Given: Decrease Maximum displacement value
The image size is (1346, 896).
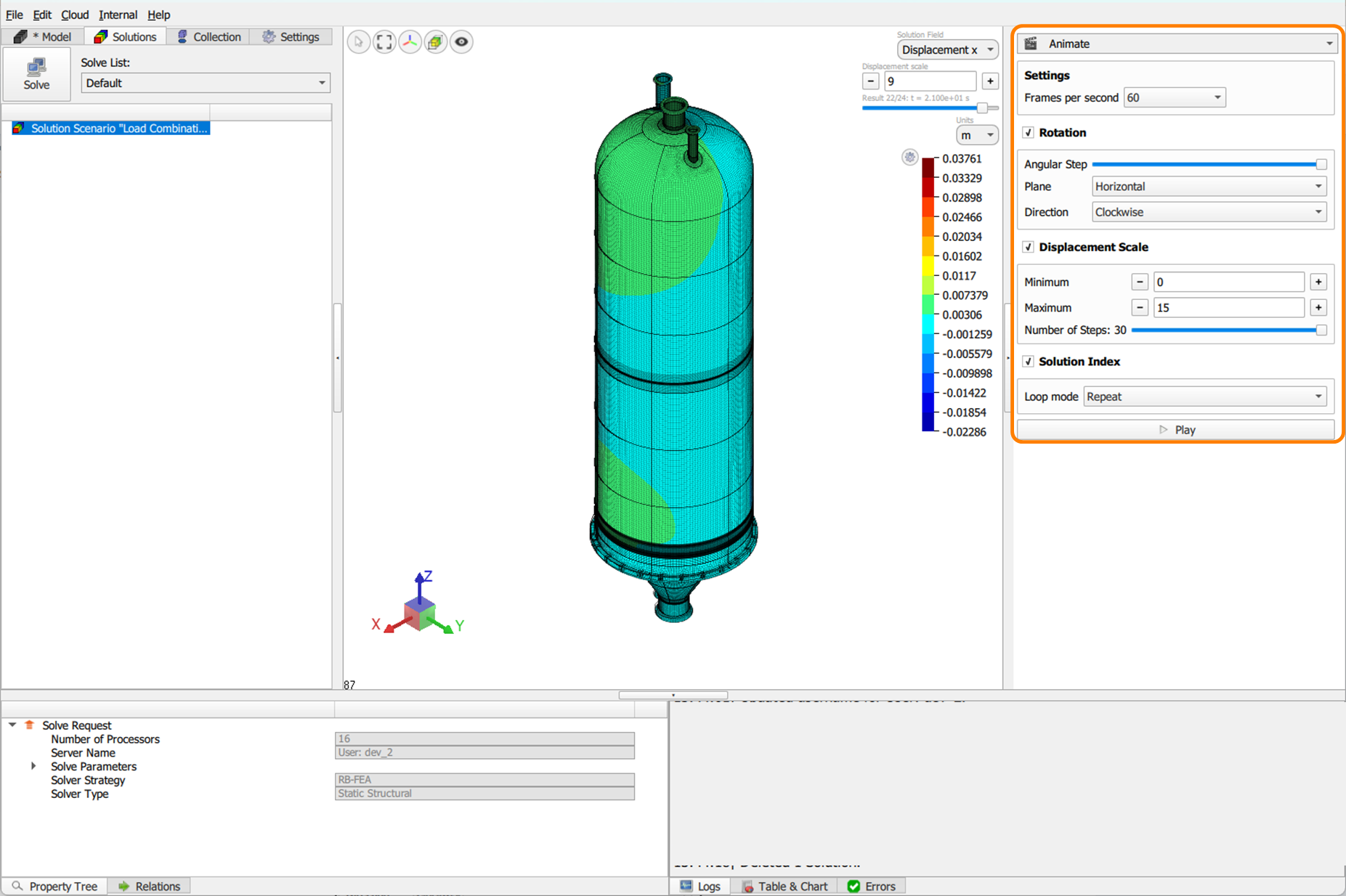Looking at the screenshot, I should click(1140, 308).
